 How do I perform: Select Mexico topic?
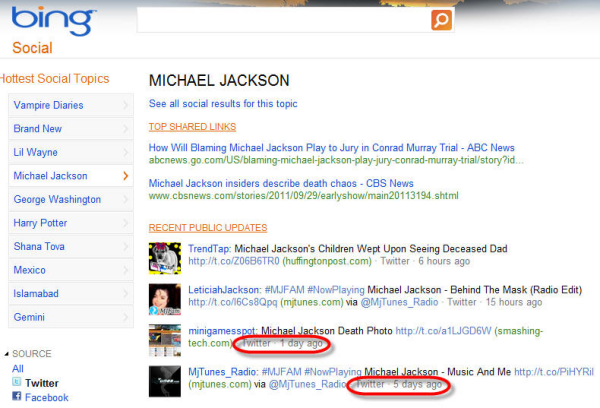71,270
